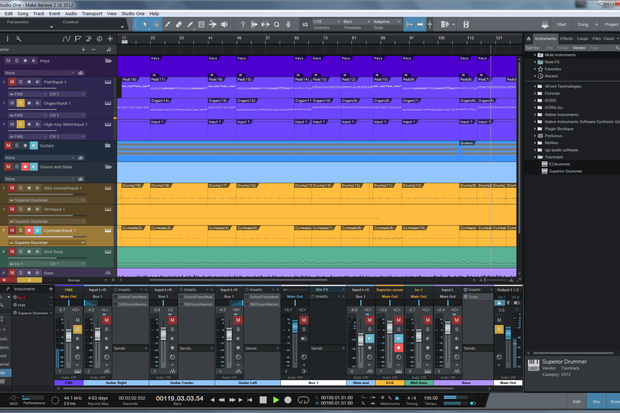Viewport: 620px width, 413px height.
Task: Click the Edit button at bottom right
Action: click(x=577, y=402)
